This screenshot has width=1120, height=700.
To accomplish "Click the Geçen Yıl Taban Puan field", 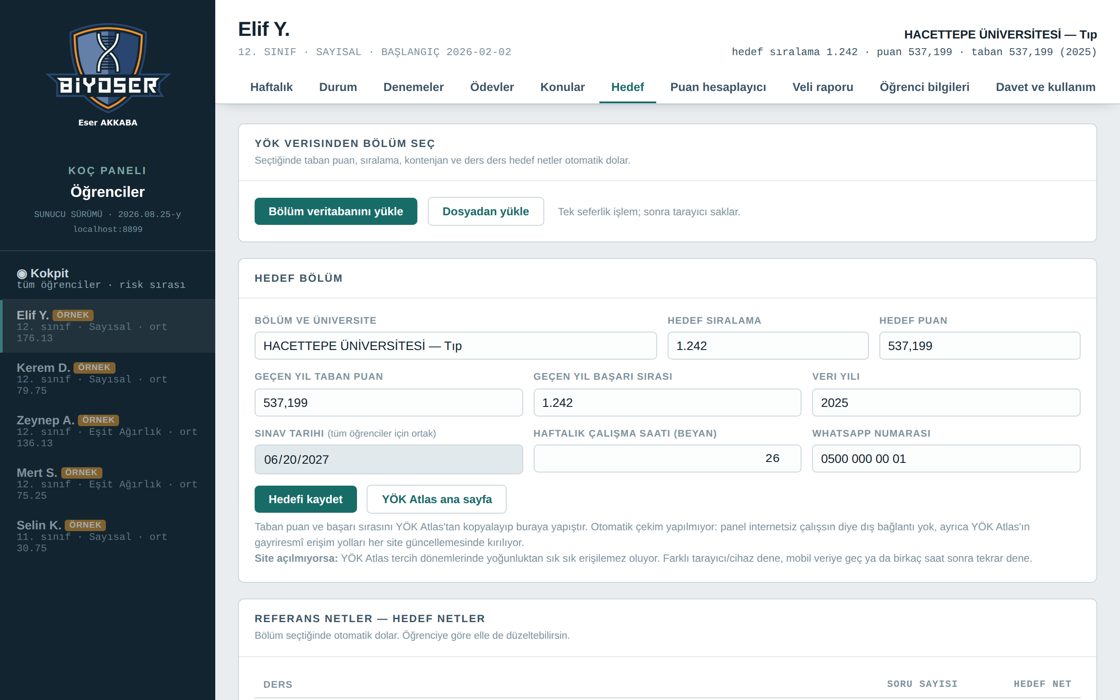I will point(389,403).
